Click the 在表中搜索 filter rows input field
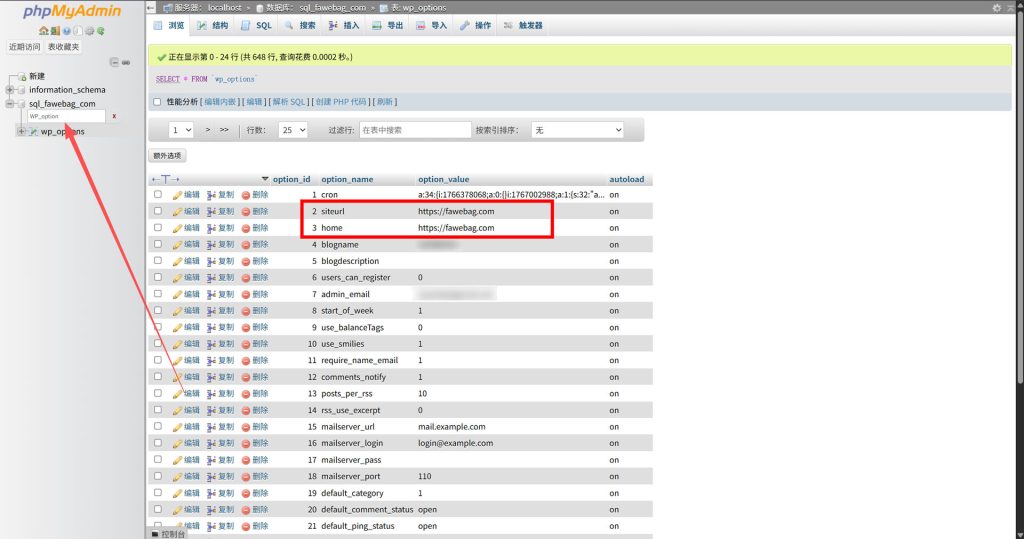 [x=414, y=130]
